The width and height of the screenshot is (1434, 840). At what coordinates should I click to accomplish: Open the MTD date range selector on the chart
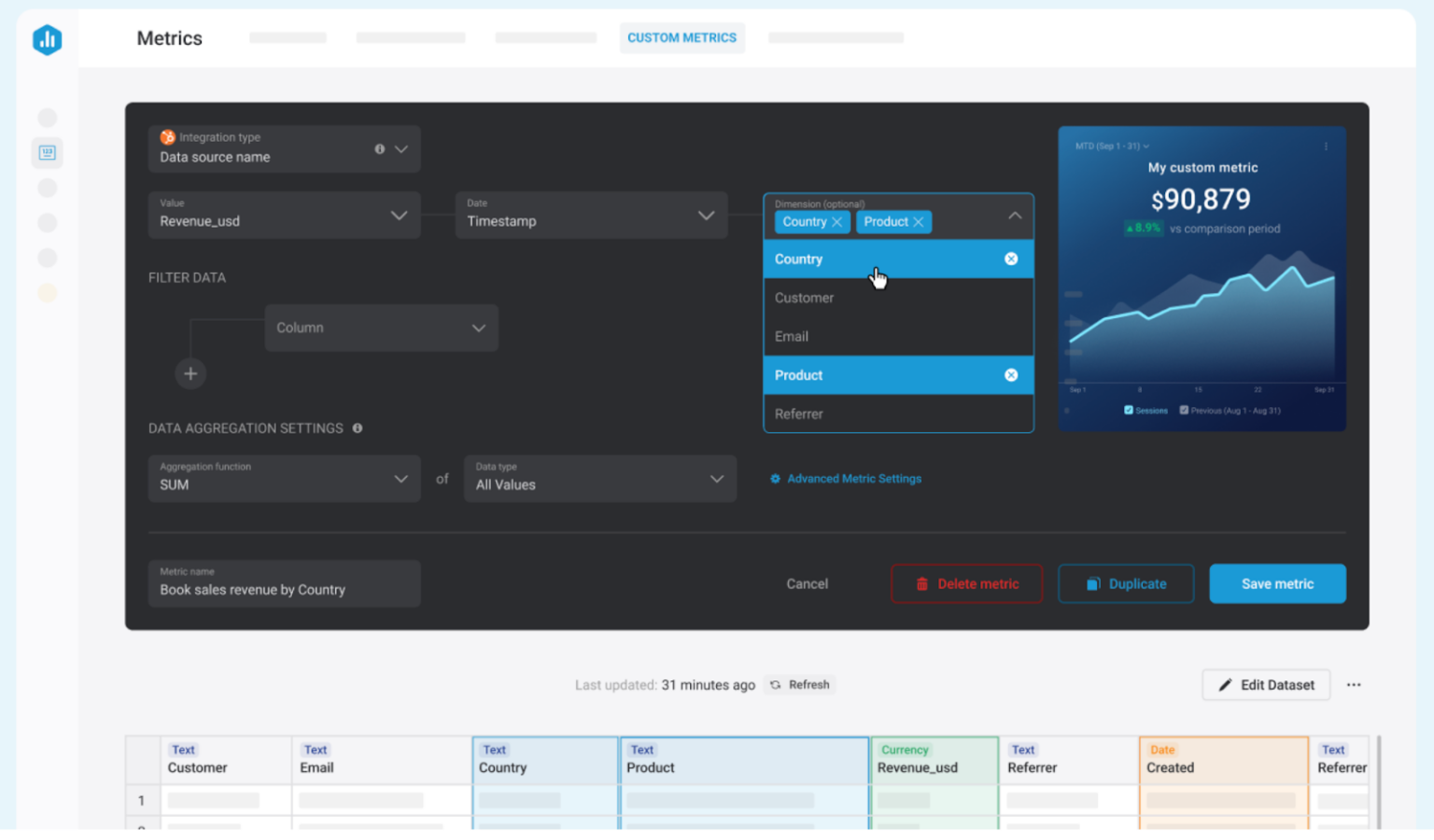click(x=1112, y=147)
